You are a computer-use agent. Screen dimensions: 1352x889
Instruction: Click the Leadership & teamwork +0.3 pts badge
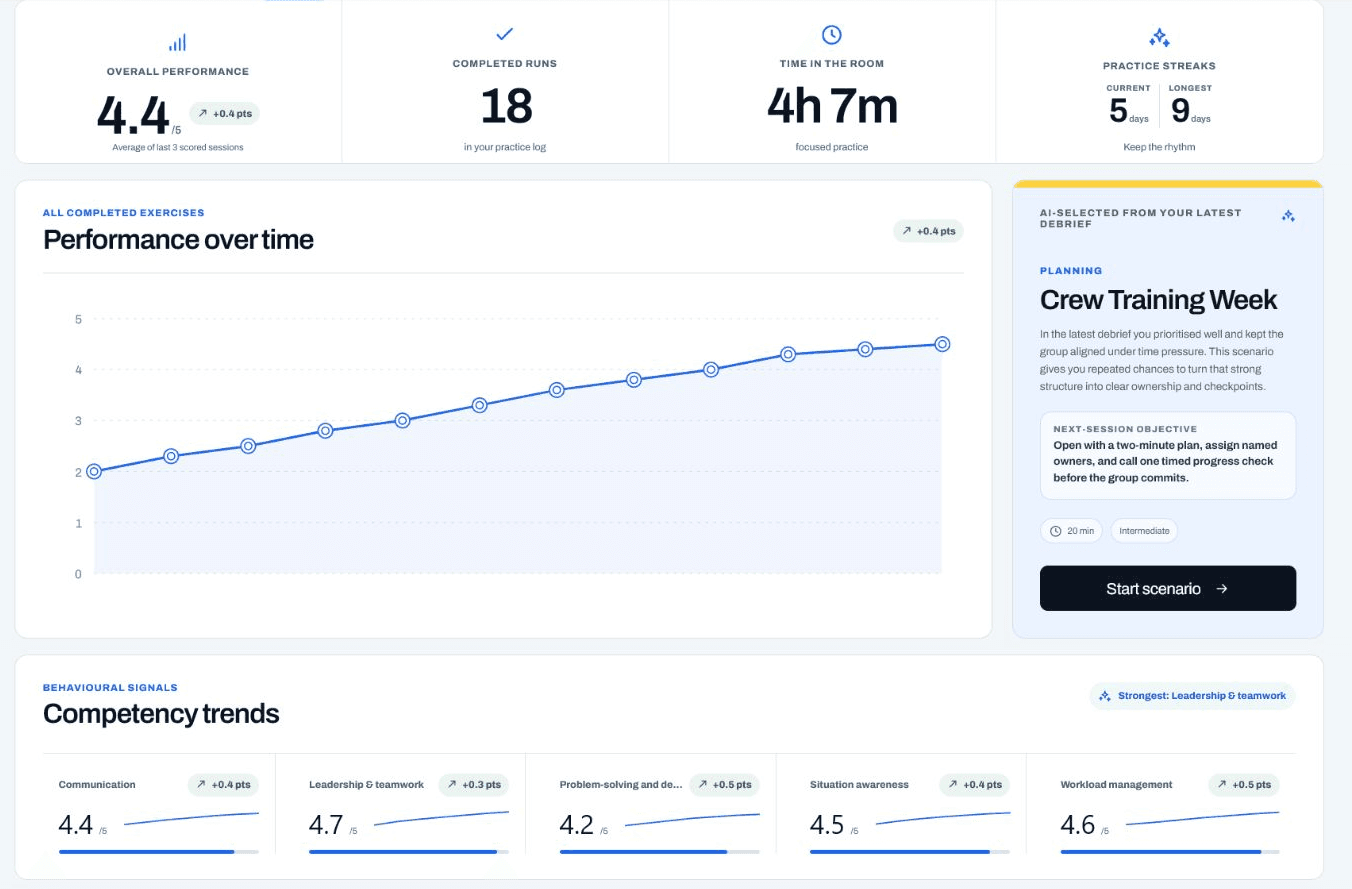click(x=473, y=785)
